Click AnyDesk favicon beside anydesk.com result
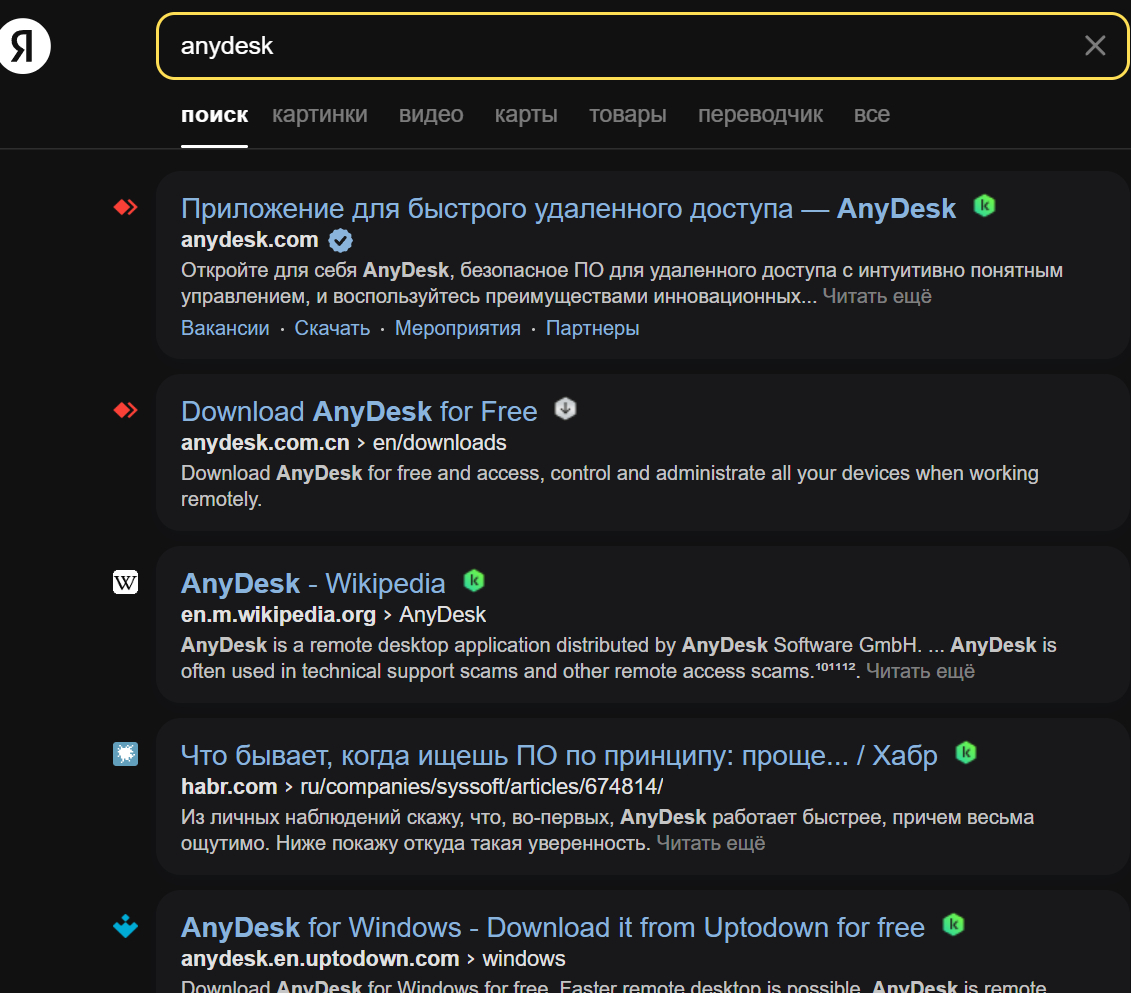The width and height of the screenshot is (1131, 993). [x=126, y=208]
